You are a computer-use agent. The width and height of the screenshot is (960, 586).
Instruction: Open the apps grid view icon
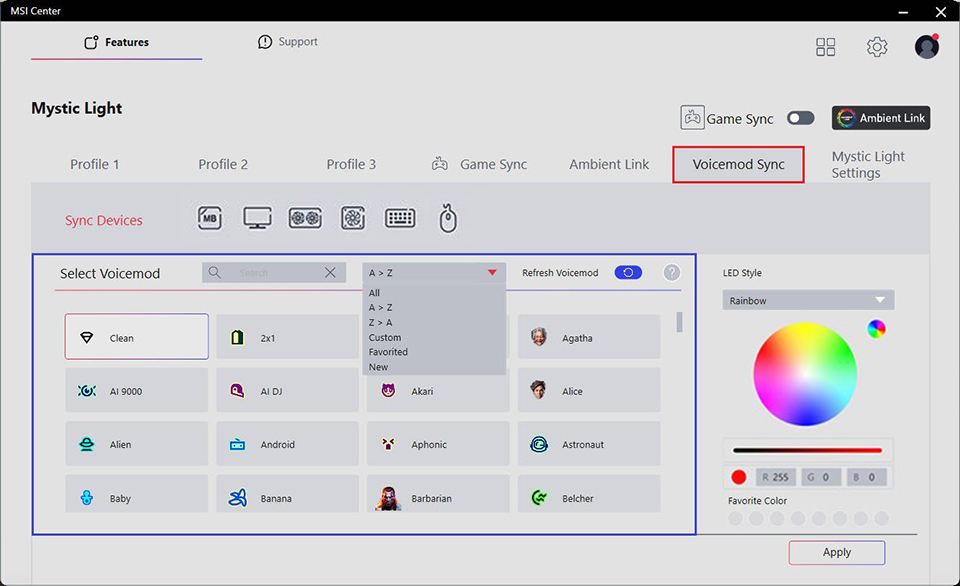[825, 47]
